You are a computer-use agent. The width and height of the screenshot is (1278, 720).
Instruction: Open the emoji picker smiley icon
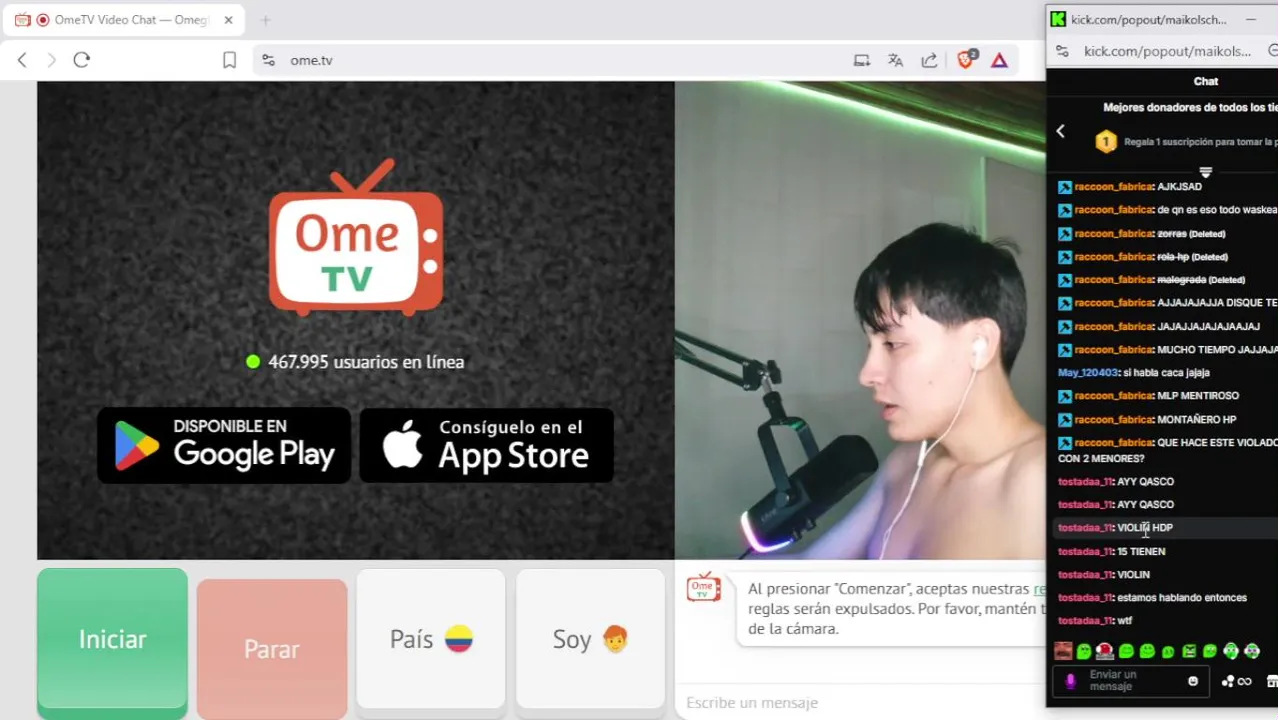click(1193, 681)
